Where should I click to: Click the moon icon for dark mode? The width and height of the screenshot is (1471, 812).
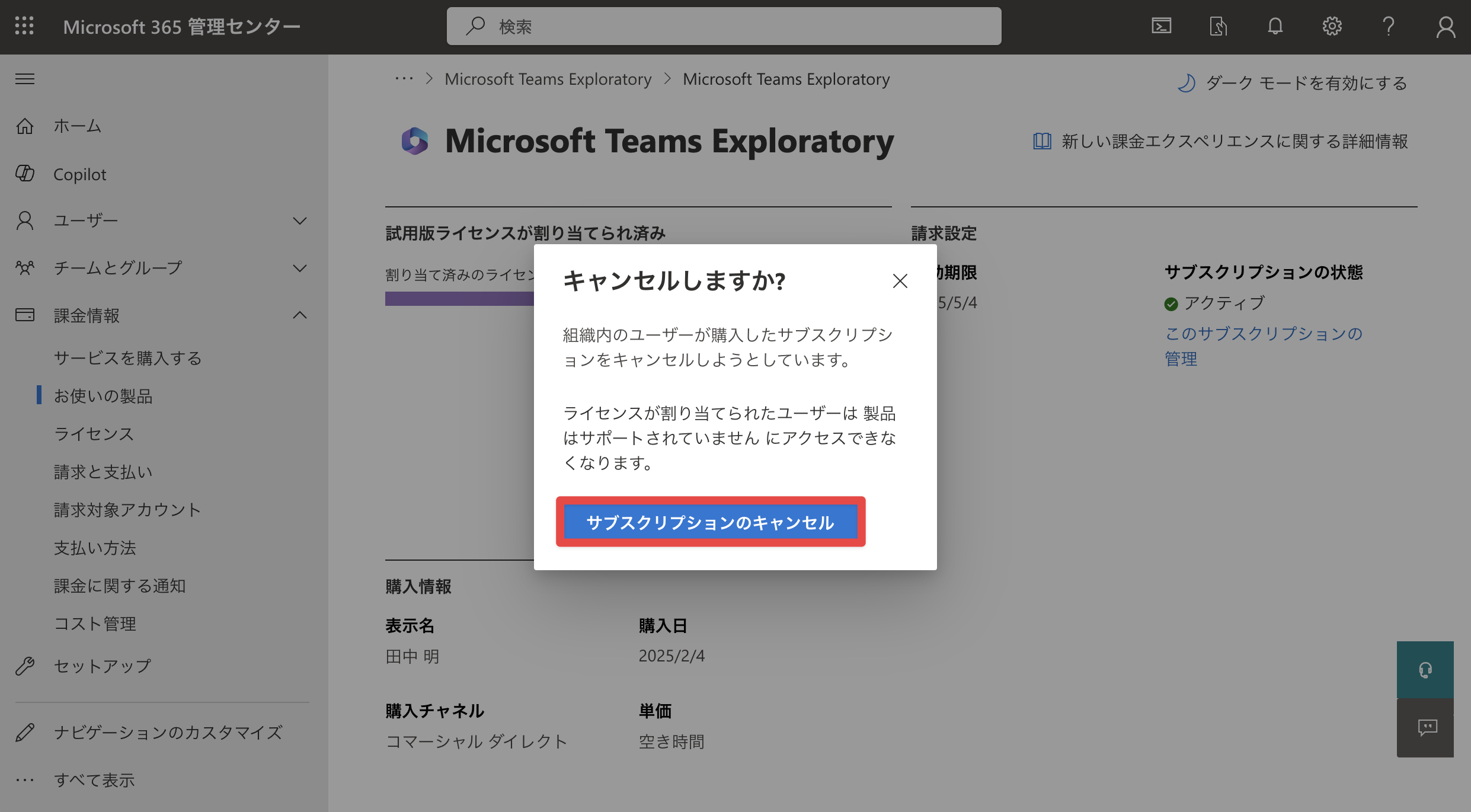coord(1186,83)
